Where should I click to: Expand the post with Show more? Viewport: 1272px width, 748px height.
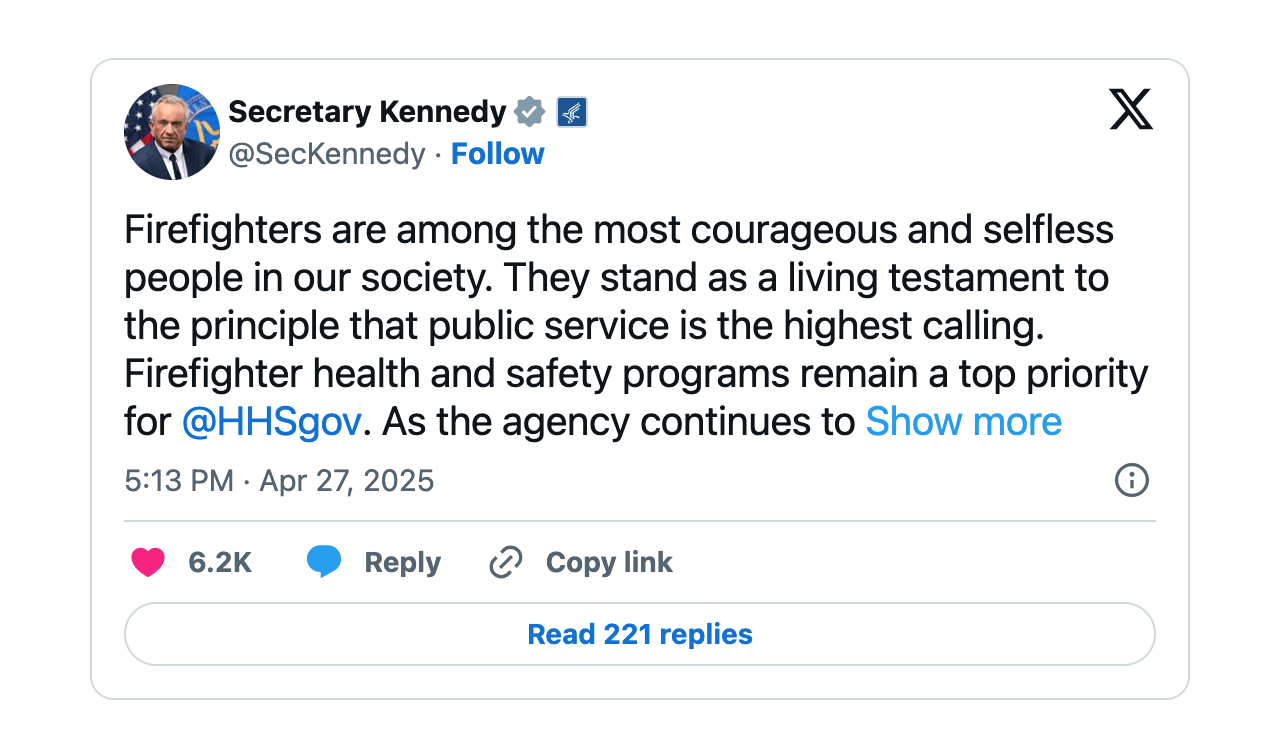[963, 421]
